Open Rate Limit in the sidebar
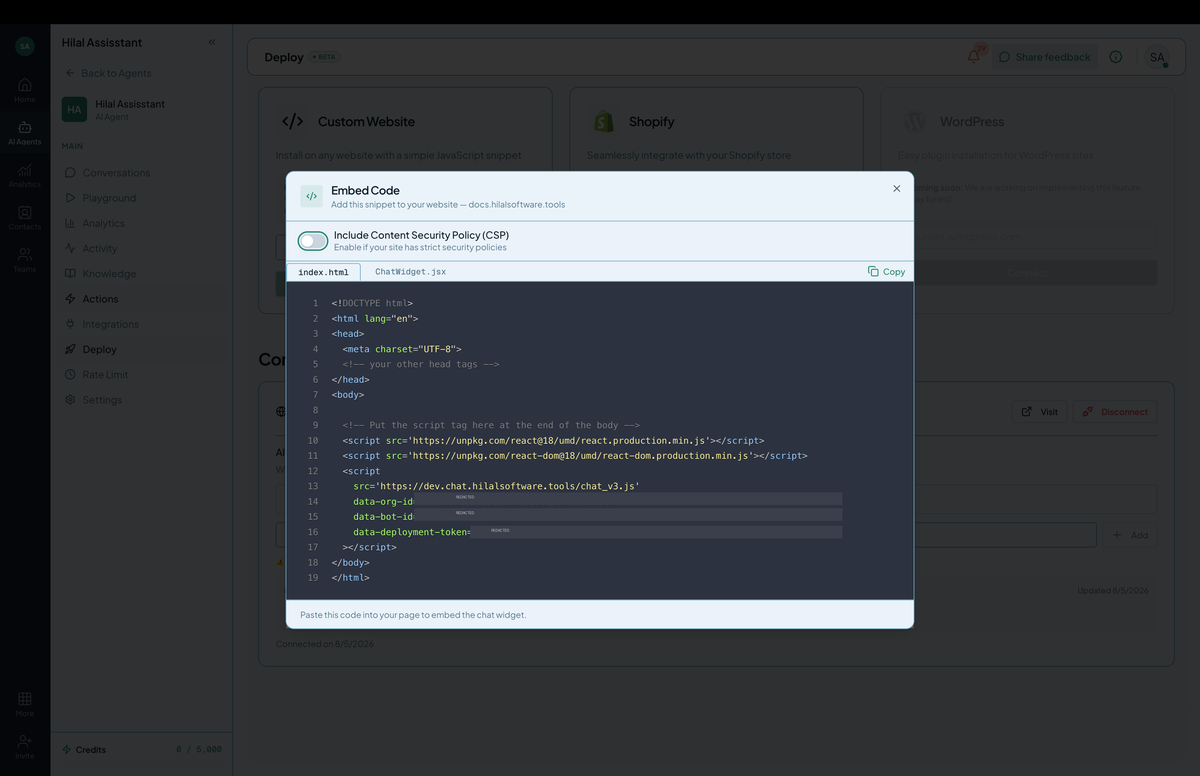 pos(141,374)
